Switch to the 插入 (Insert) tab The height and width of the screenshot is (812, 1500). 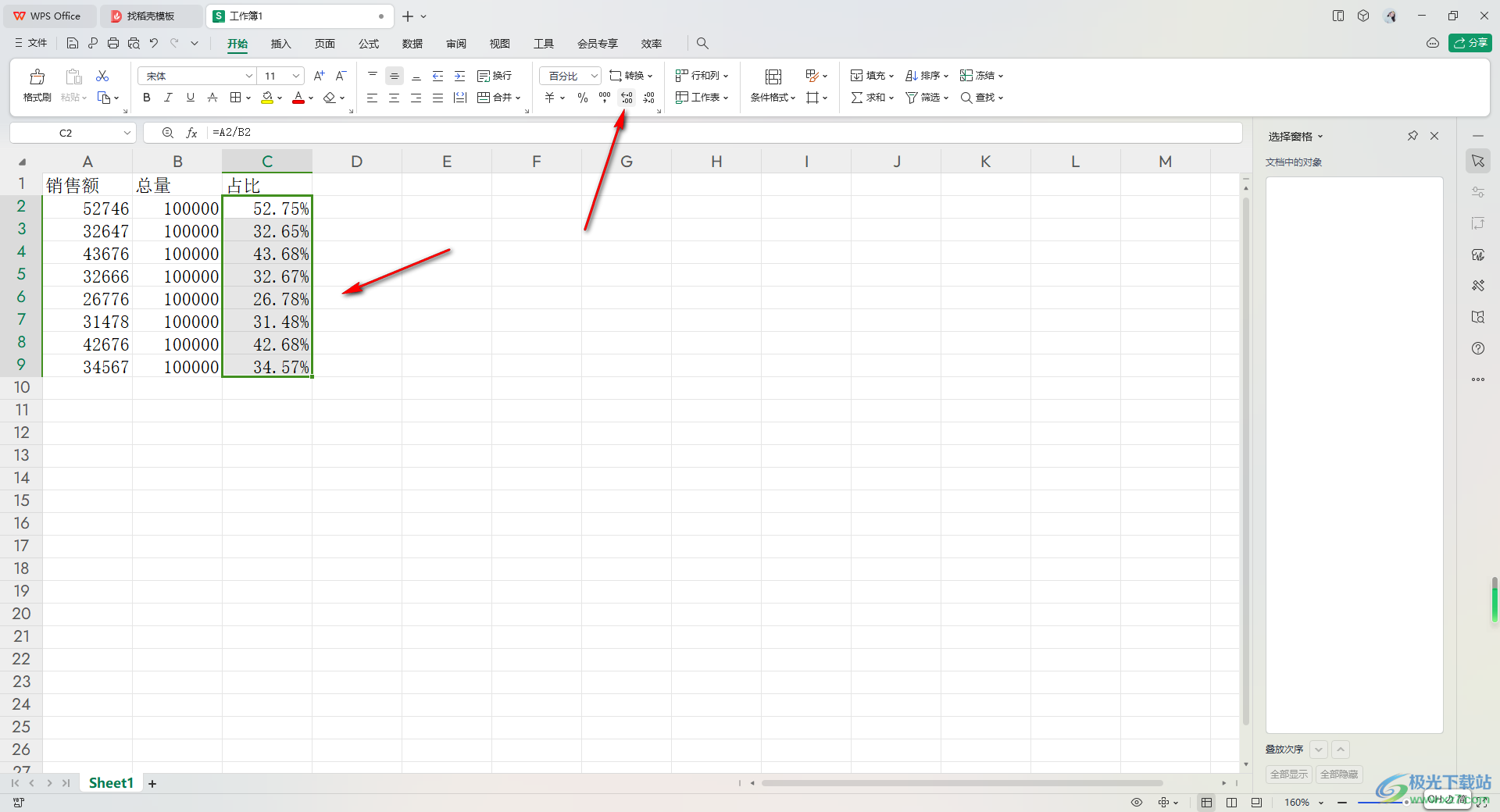(x=280, y=44)
